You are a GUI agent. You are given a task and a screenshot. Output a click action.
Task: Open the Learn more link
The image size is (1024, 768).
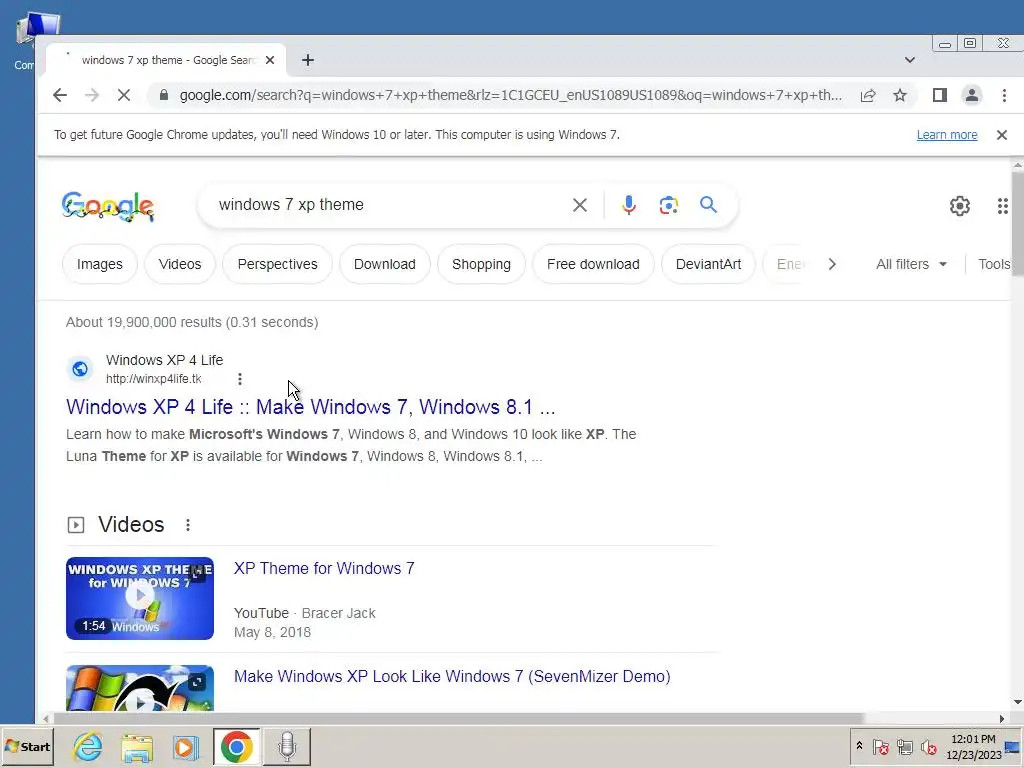pyautogui.click(x=947, y=135)
